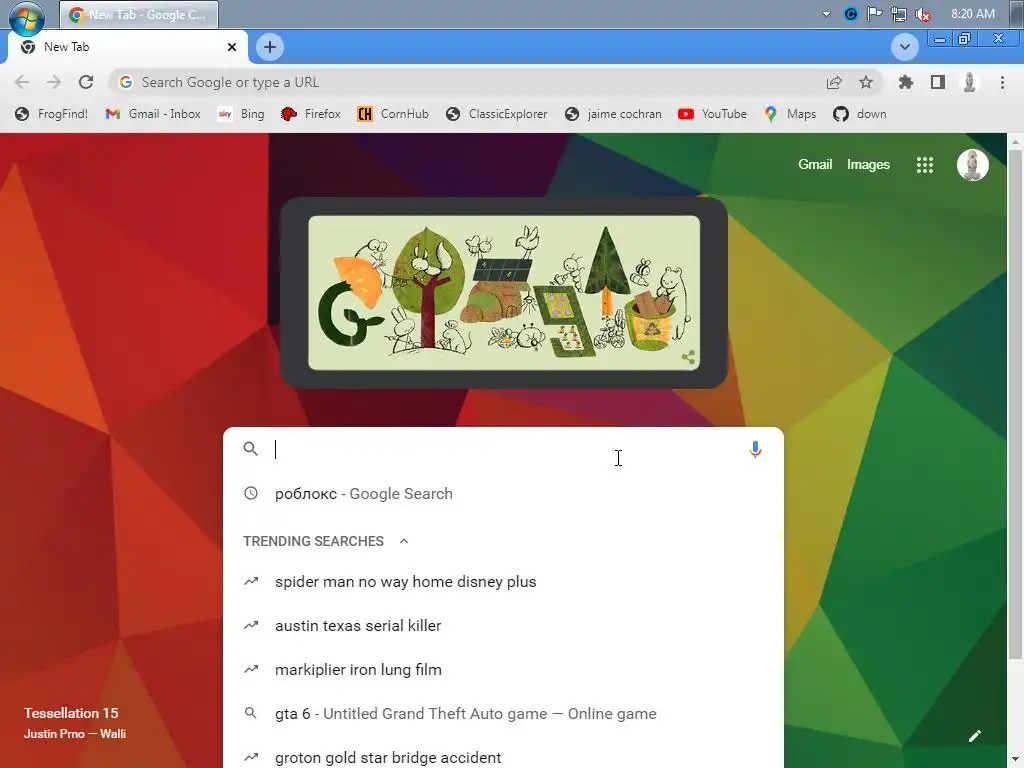Open the Maps bookmark
The image size is (1024, 768).
(790, 114)
